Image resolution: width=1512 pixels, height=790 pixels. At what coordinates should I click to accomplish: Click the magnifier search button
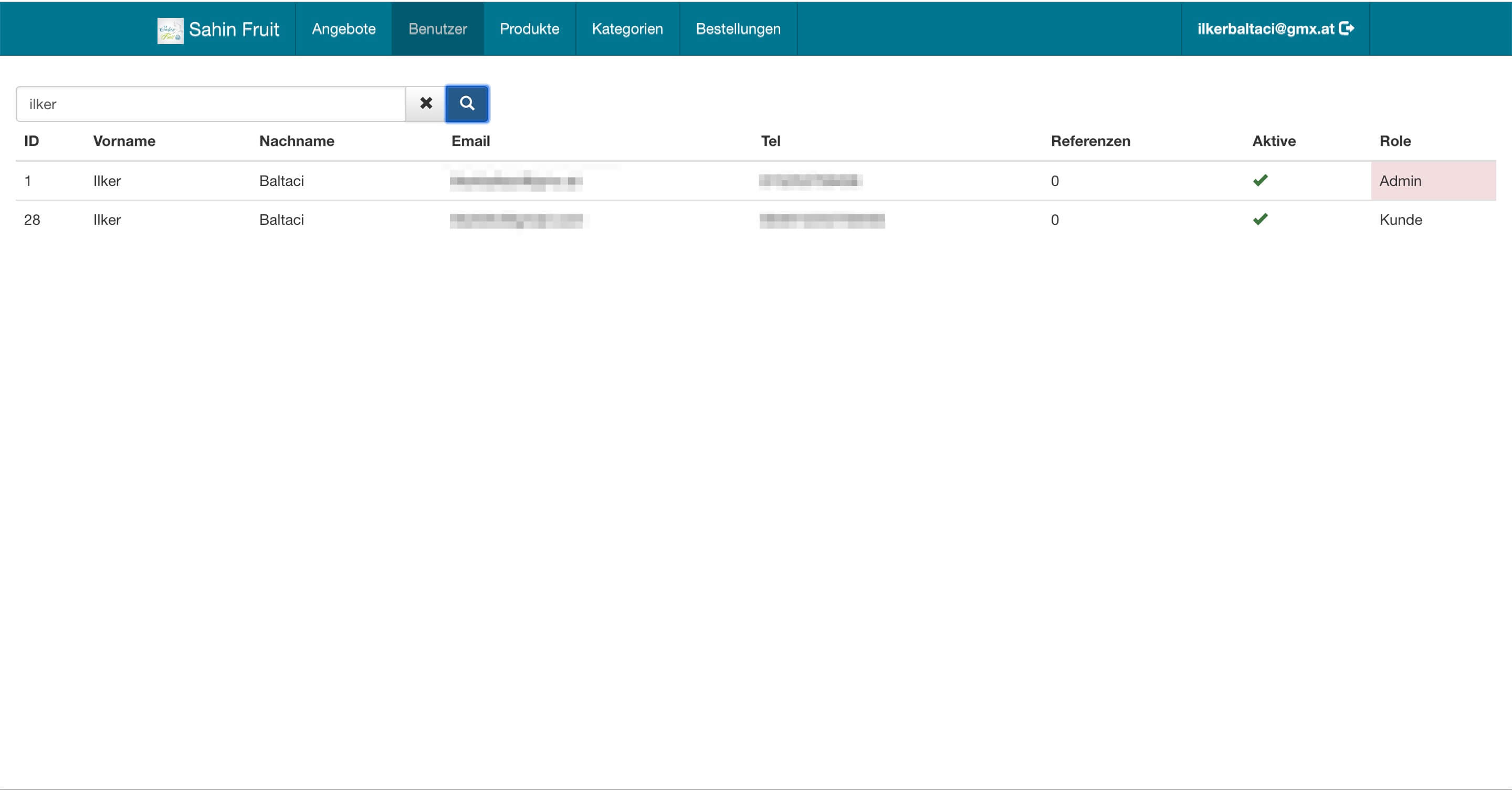pos(467,104)
